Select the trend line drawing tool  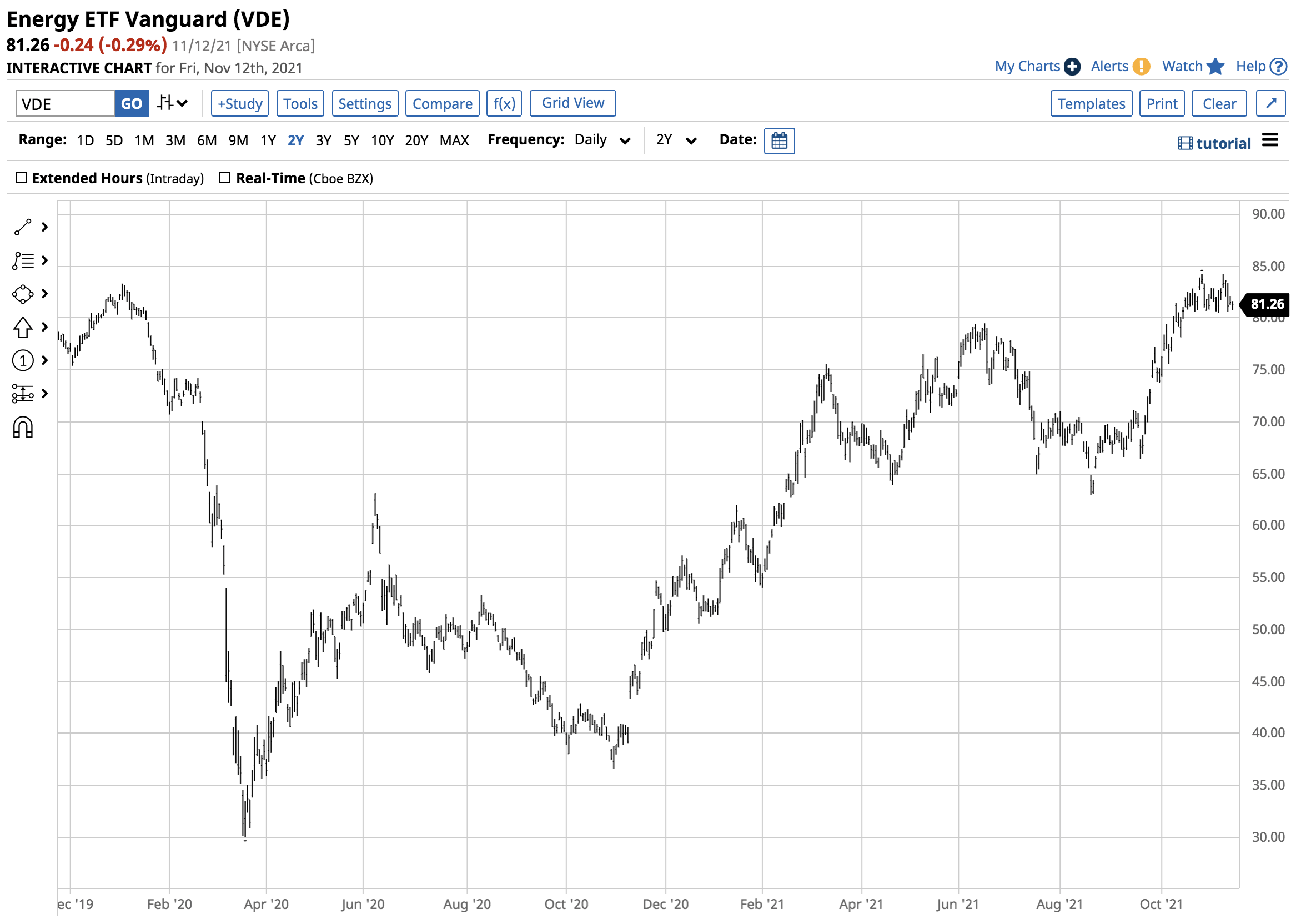click(23, 228)
